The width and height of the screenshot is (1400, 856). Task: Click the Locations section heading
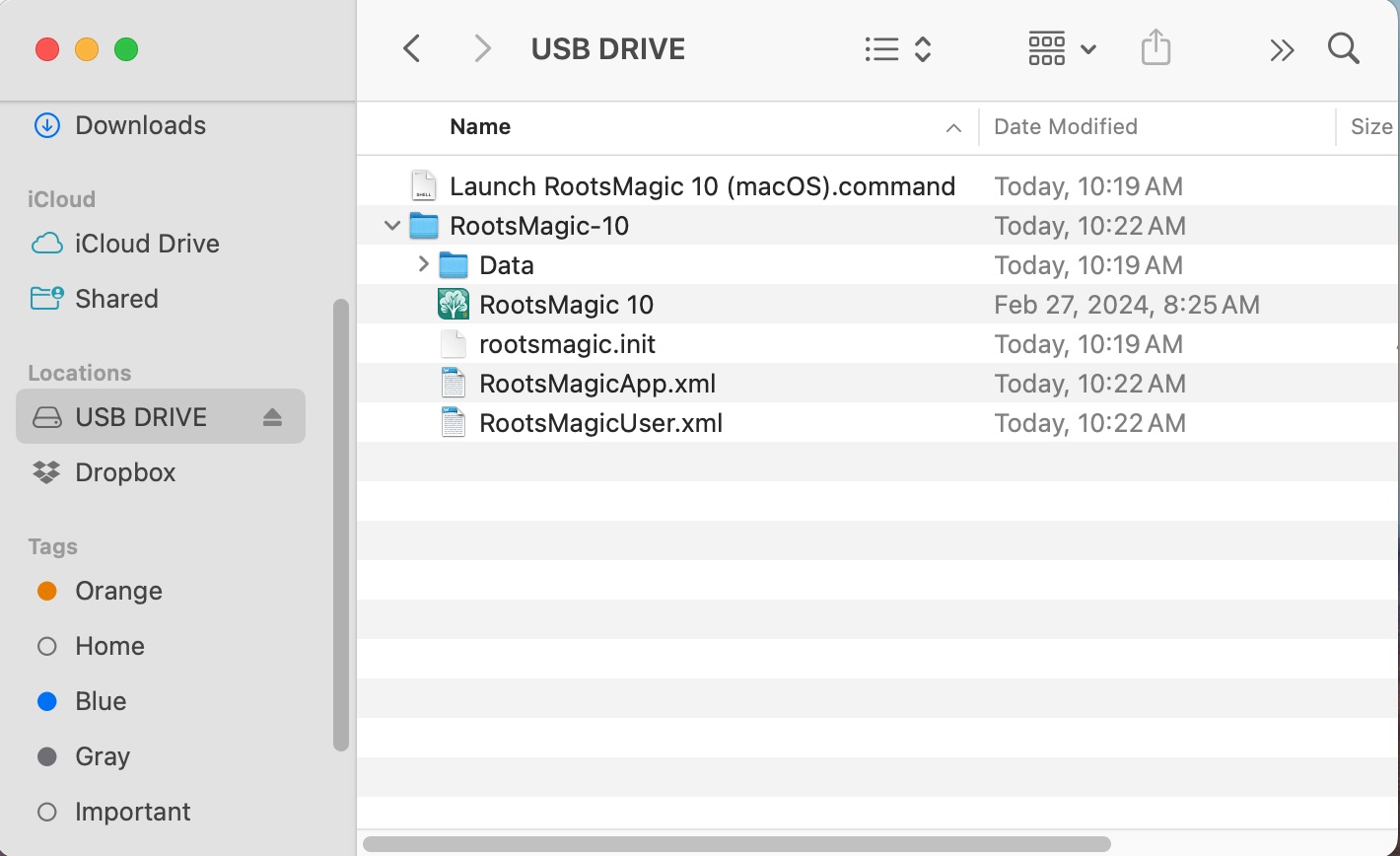tap(79, 373)
